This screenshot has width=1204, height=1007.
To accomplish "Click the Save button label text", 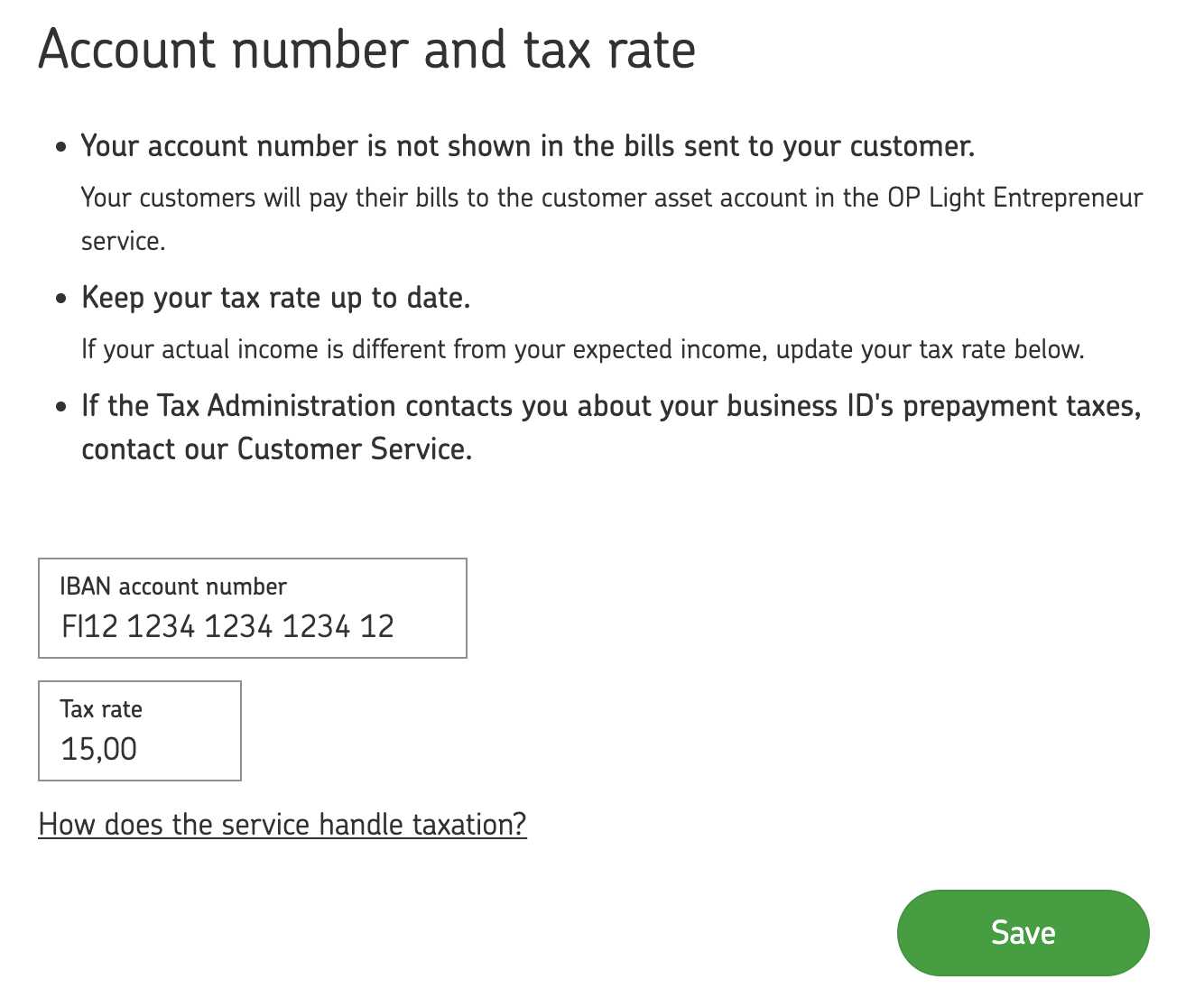I will pyautogui.click(x=1023, y=932).
